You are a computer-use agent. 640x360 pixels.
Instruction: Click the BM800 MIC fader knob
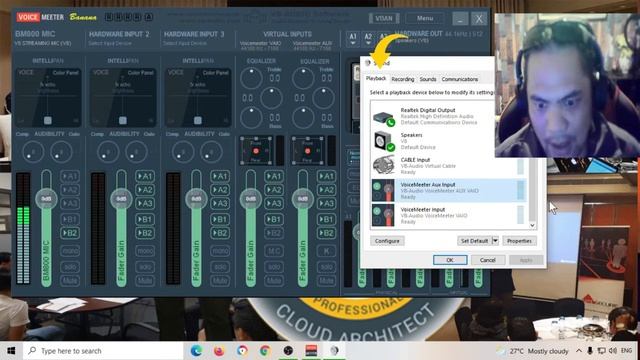click(47, 199)
